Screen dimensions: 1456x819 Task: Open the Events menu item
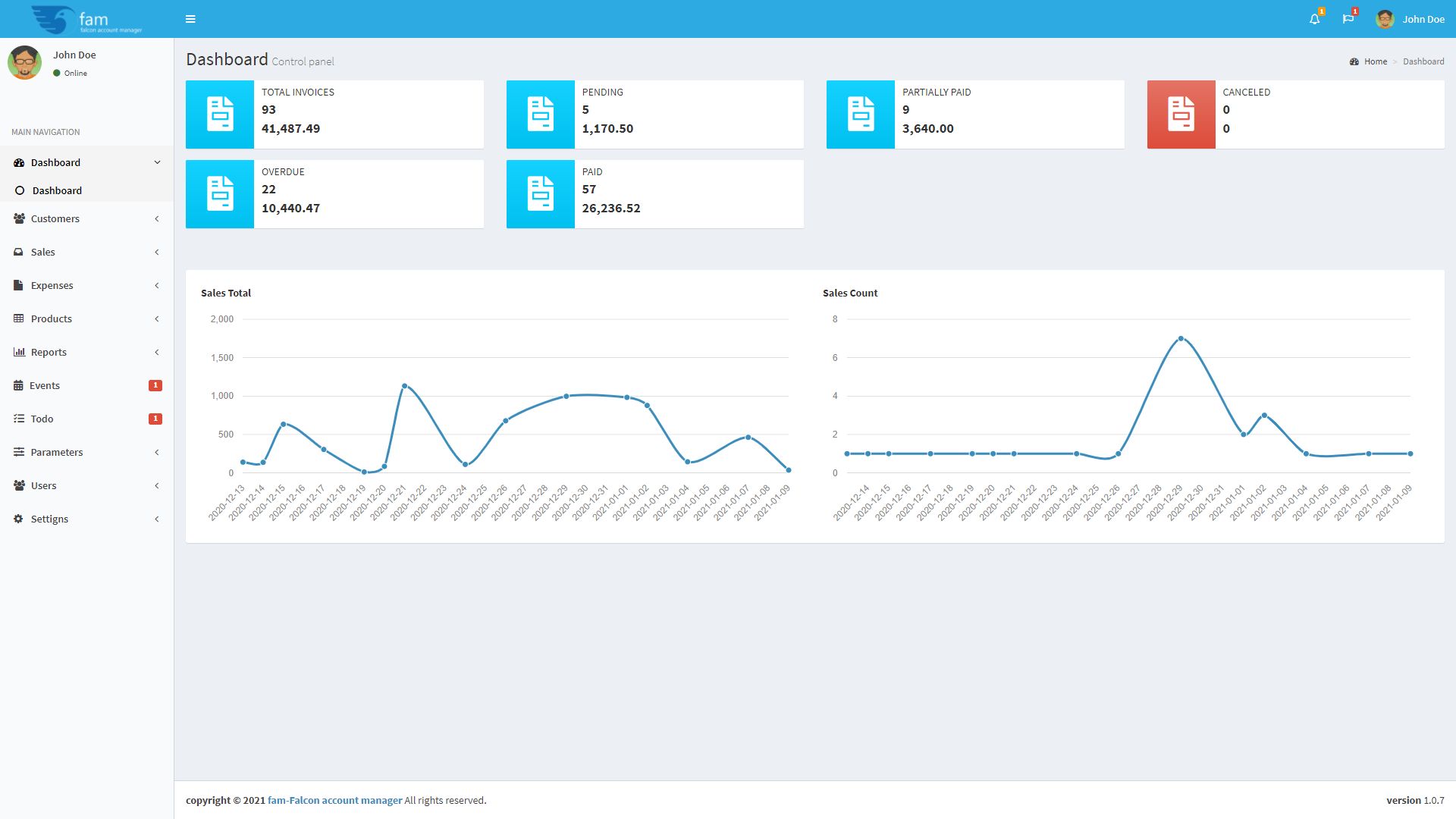[x=45, y=386]
